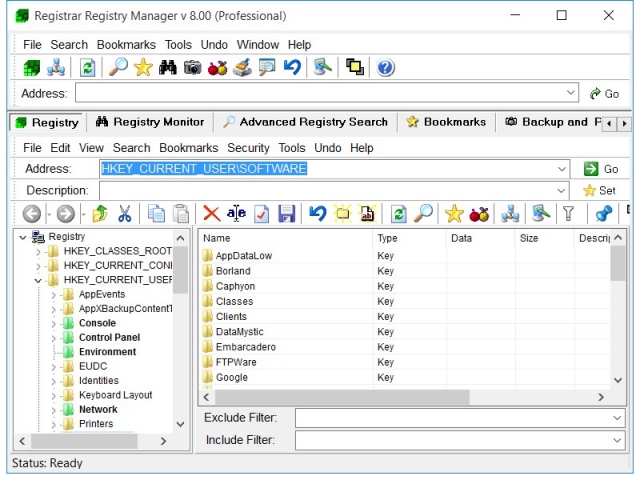Click the yellow star icon in registry toolbar

[454, 213]
